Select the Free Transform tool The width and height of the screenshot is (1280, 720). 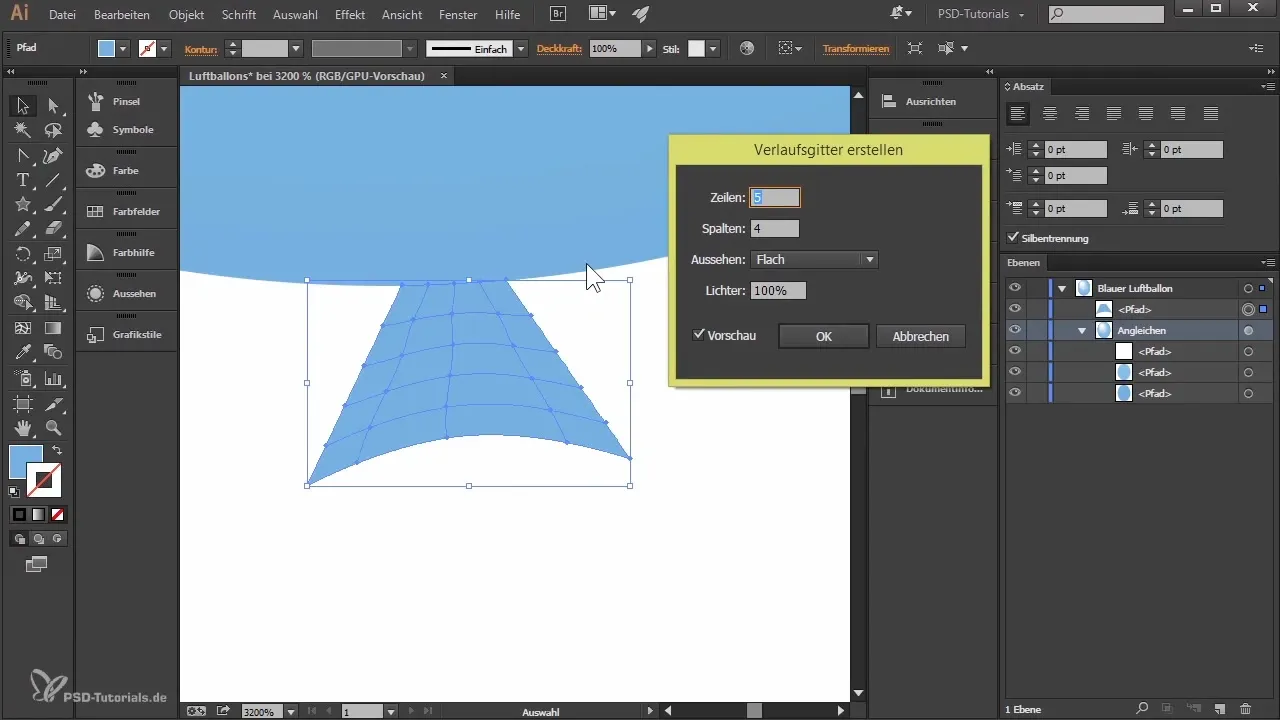pyautogui.click(x=54, y=278)
